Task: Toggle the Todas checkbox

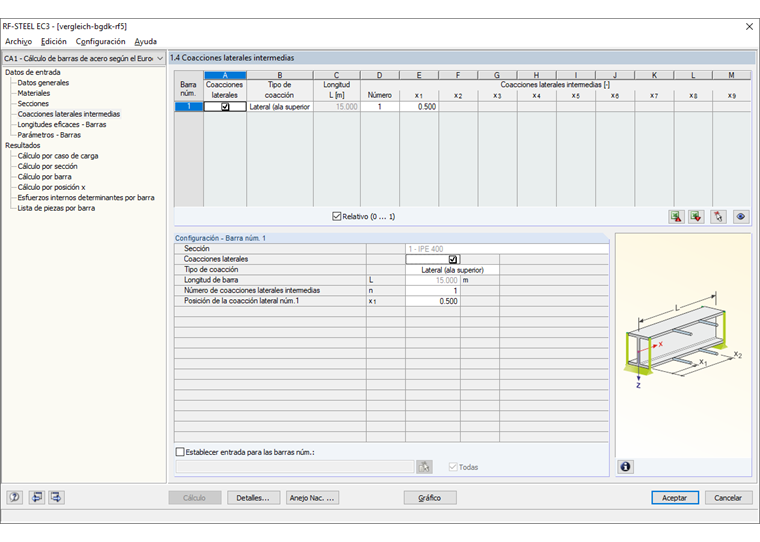Action: pos(453,467)
